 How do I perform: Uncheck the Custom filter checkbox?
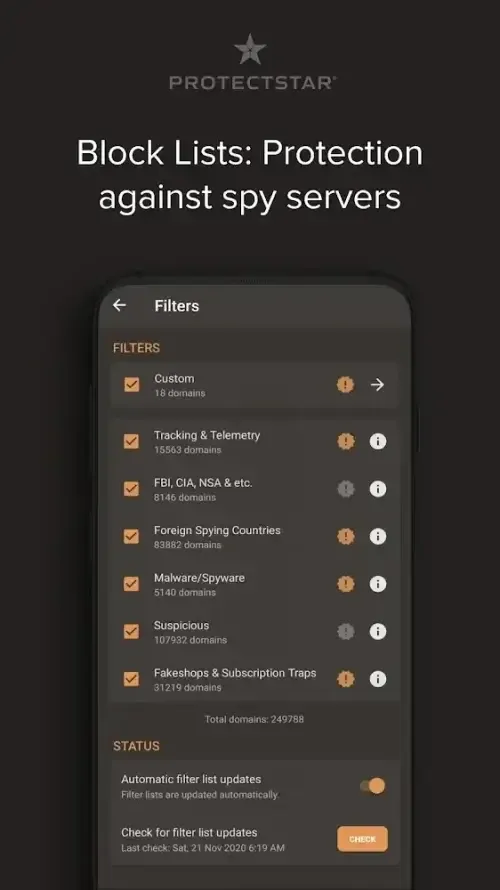pyautogui.click(x=132, y=385)
